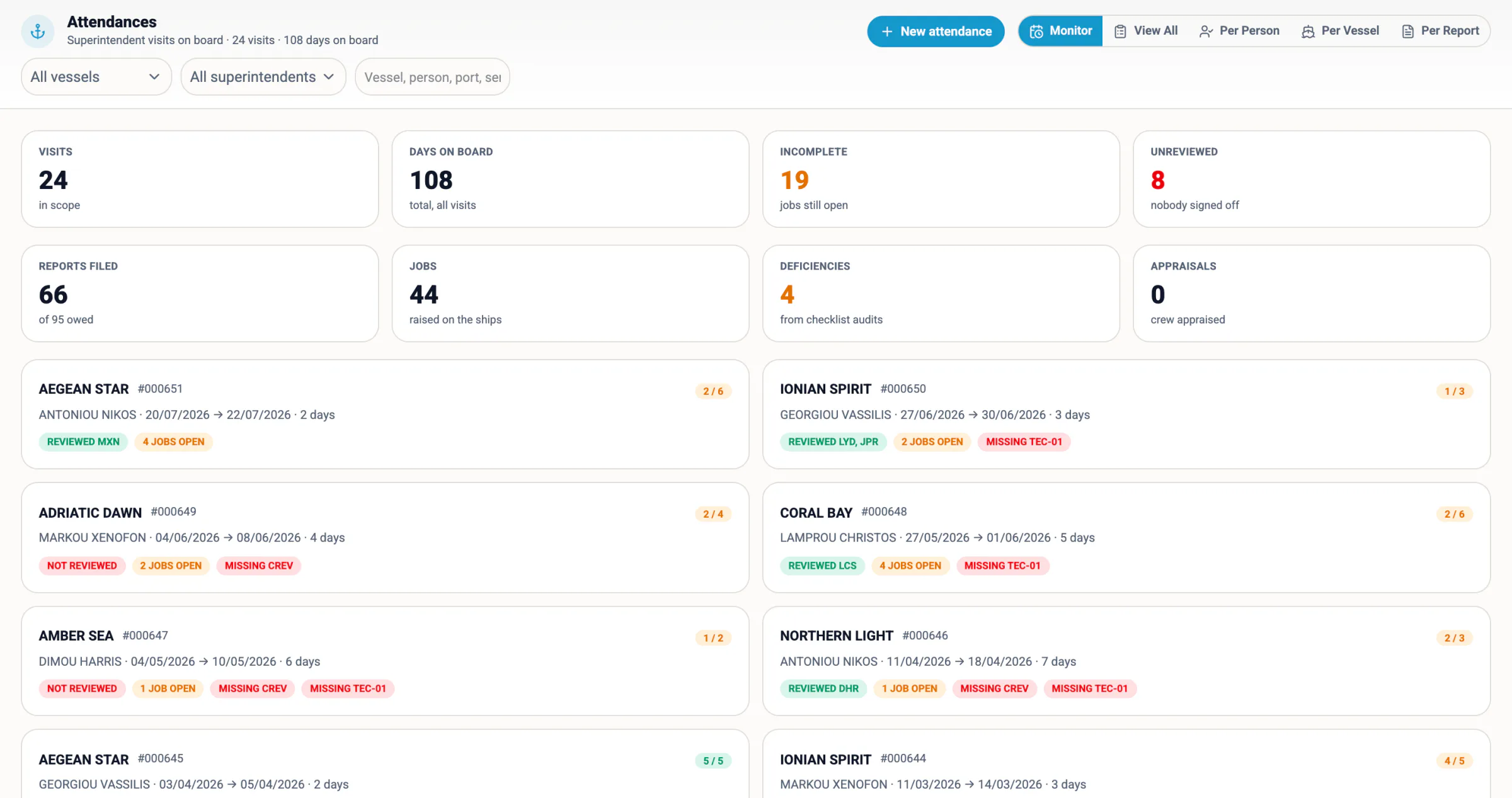The width and height of the screenshot is (1512, 798).
Task: Click the MISSING TEC-01 tag on CORAL BAY
Action: tap(1002, 566)
